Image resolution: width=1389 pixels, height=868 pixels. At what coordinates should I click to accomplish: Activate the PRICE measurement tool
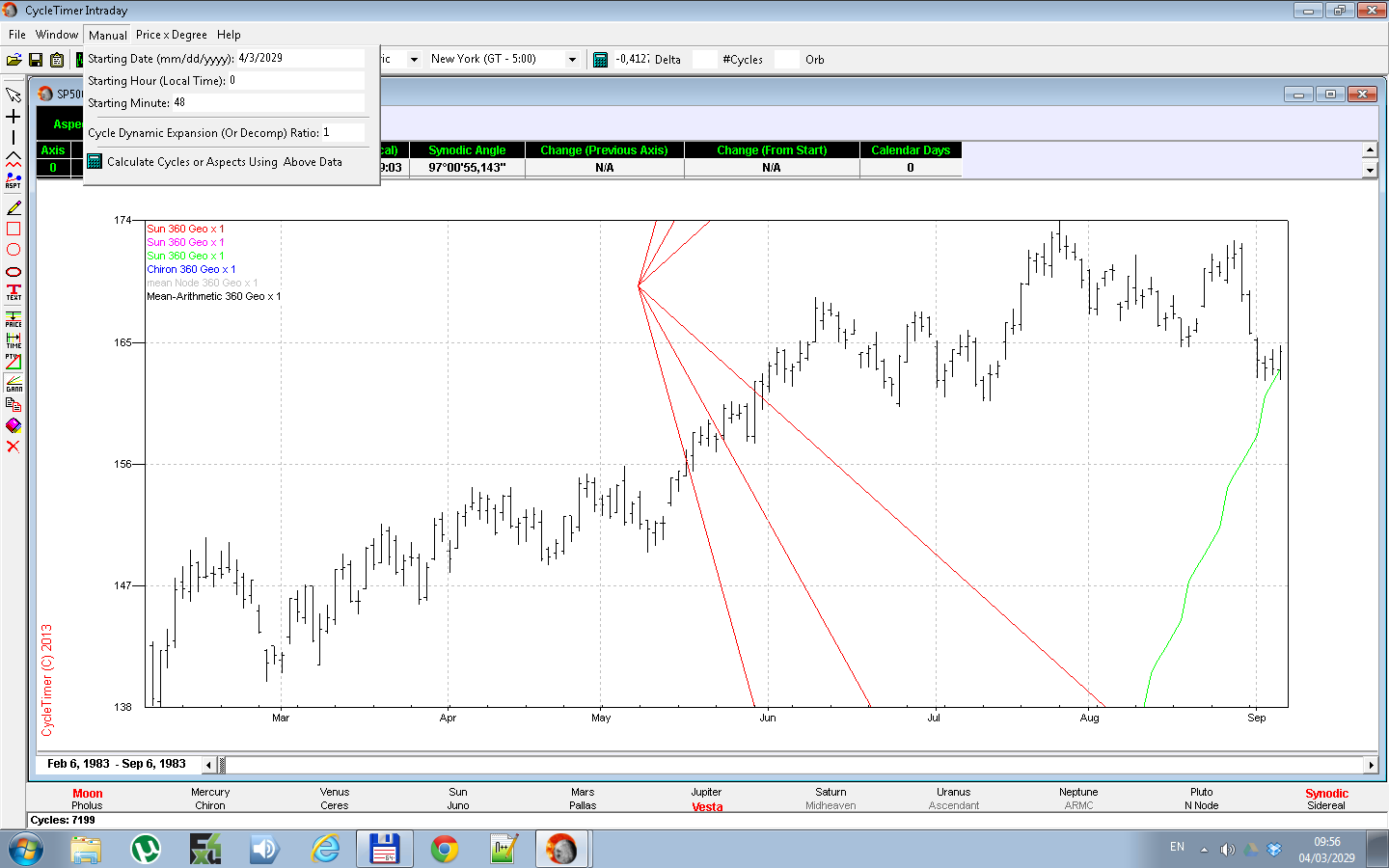pos(14,319)
